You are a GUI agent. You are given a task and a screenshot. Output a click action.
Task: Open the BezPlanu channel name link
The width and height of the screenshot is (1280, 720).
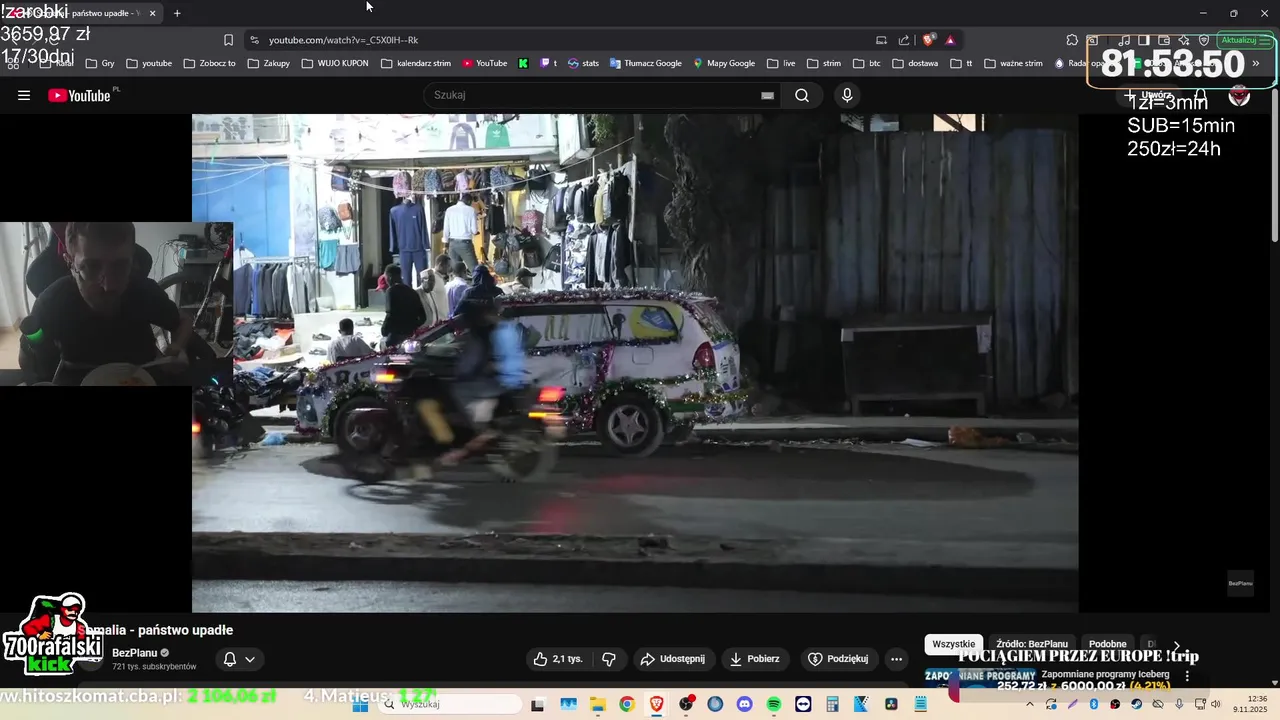[135, 653]
